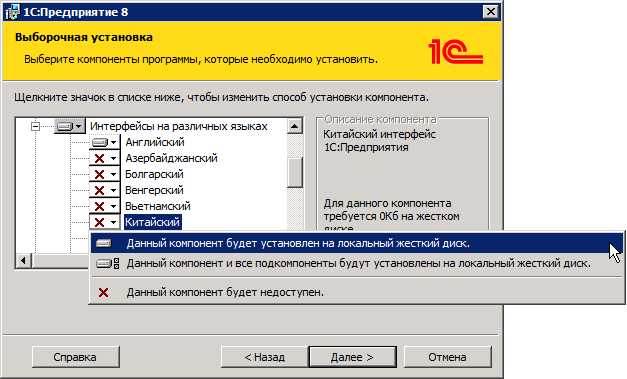Click hard-drive icon beside 'Интерфейсы на различных языках'
The height and width of the screenshot is (379, 627).
point(65,127)
